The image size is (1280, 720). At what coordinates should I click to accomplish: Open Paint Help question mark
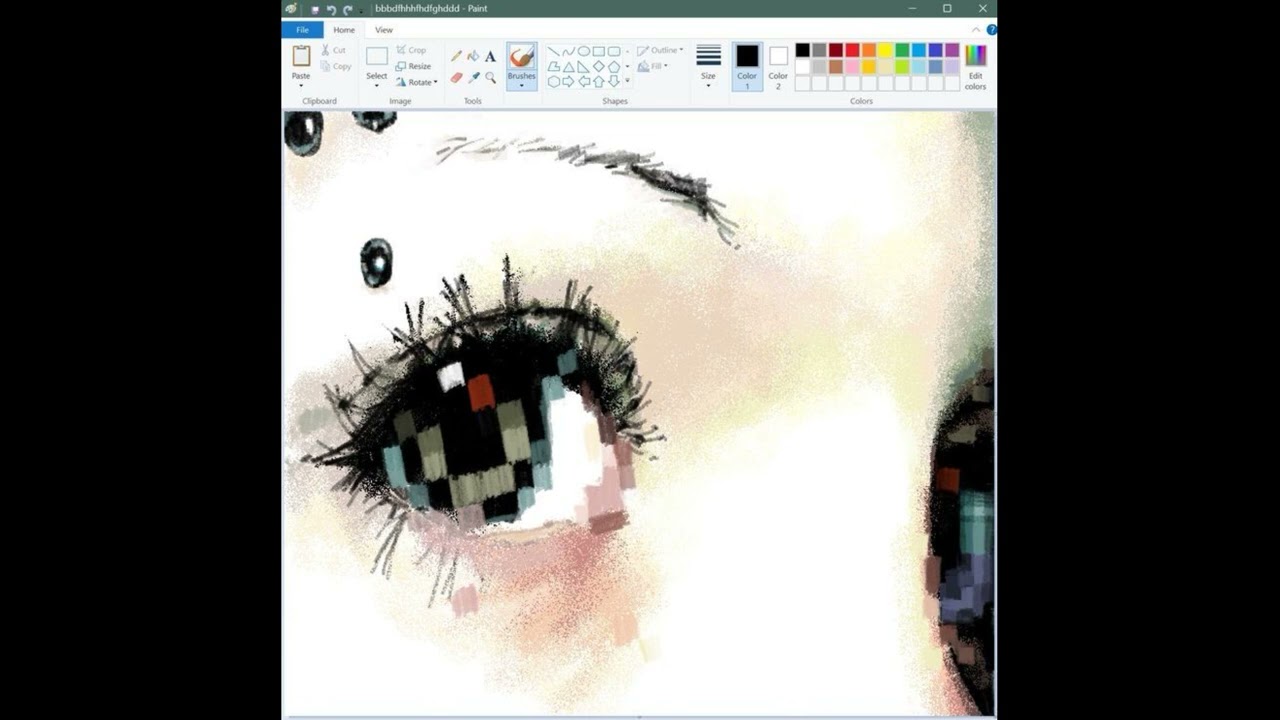[992, 30]
